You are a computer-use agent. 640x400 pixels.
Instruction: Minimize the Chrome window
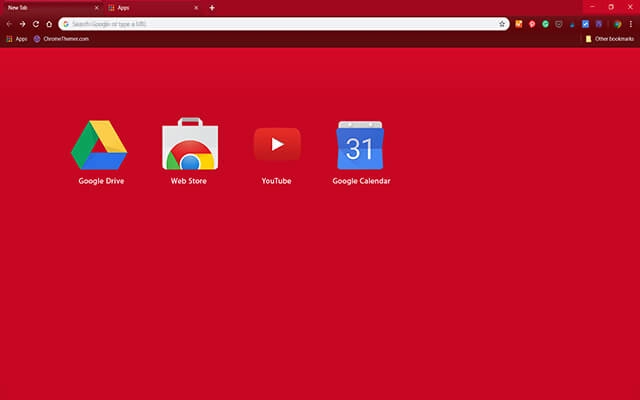click(592, 7)
